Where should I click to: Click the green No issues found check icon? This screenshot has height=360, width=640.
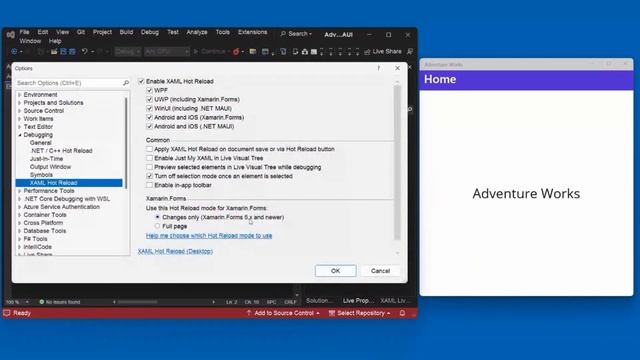(x=42, y=302)
